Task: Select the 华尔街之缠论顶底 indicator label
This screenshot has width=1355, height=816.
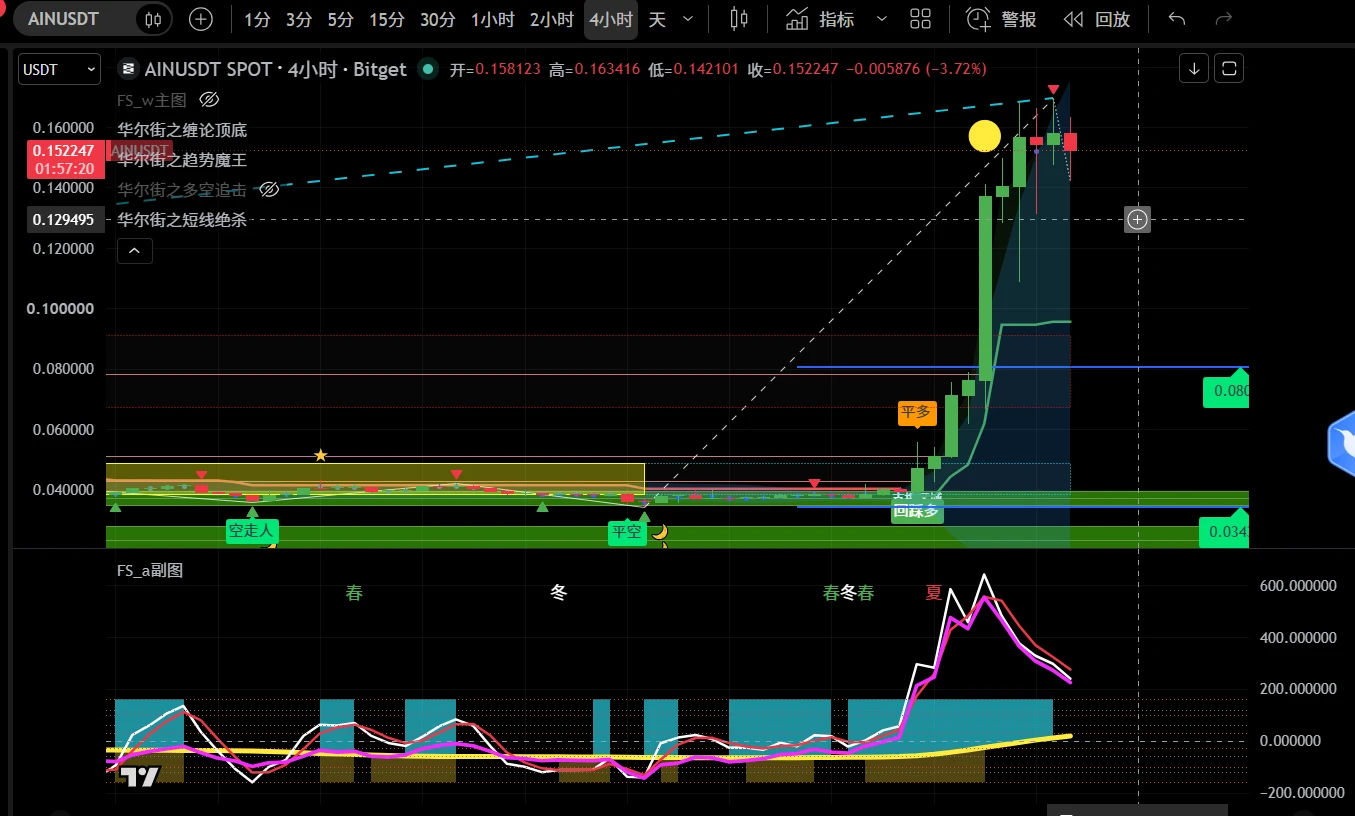Action: pyautogui.click(x=182, y=129)
